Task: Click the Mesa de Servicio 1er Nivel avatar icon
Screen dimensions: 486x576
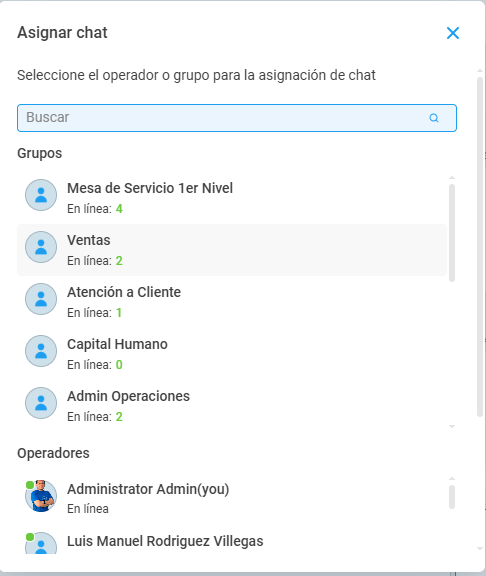Action: point(41,195)
